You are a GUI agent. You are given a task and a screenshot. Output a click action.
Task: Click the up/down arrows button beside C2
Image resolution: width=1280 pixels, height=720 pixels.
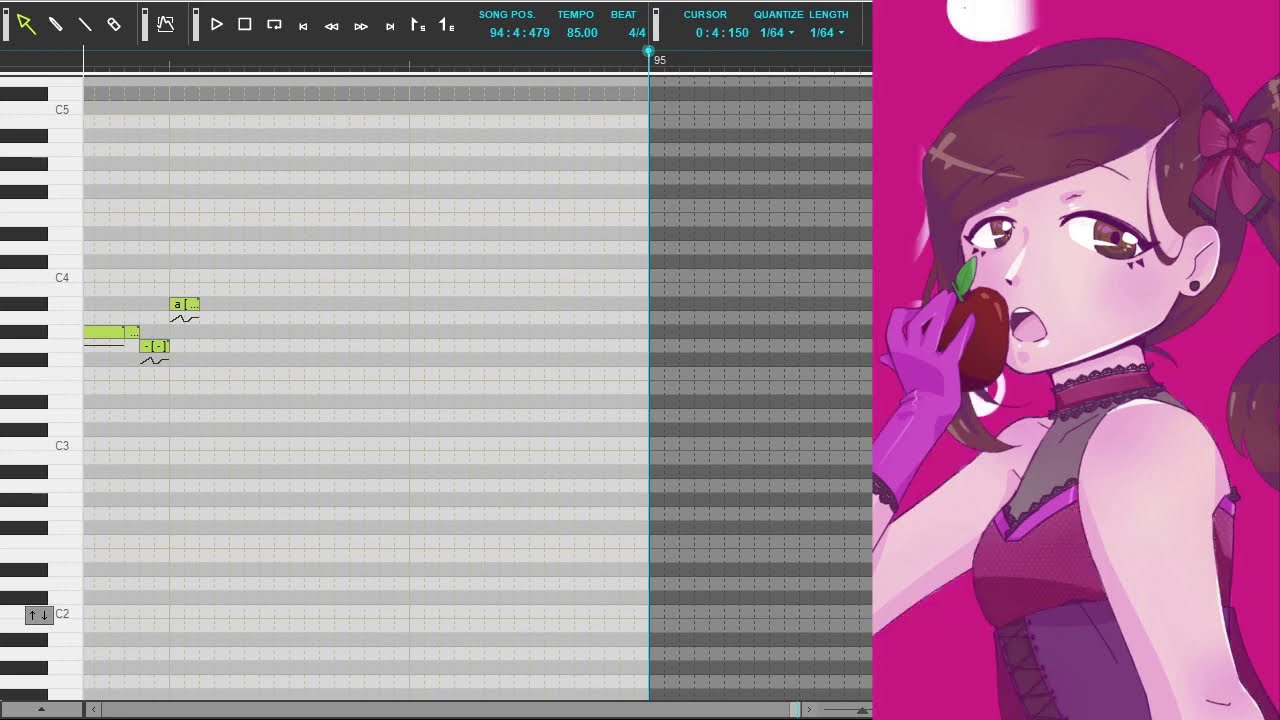pyautogui.click(x=38, y=615)
